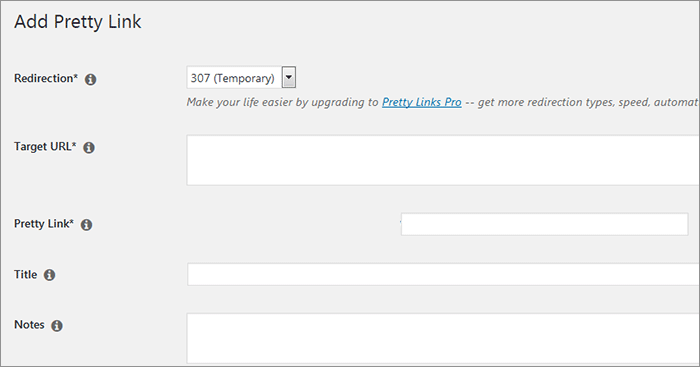Click the Redirection* field label
This screenshot has width=700, height=367.
(46, 78)
